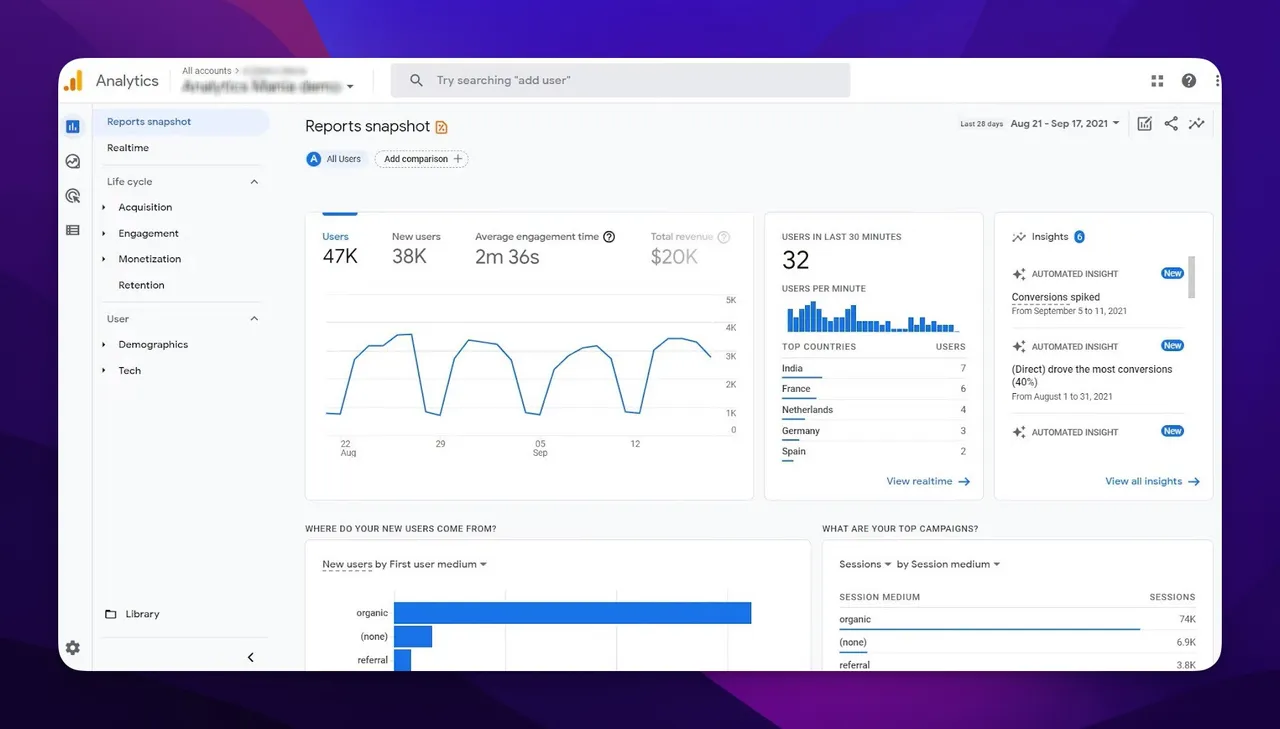Open the insights sparkline icon in header
The height and width of the screenshot is (729, 1280).
click(1197, 123)
